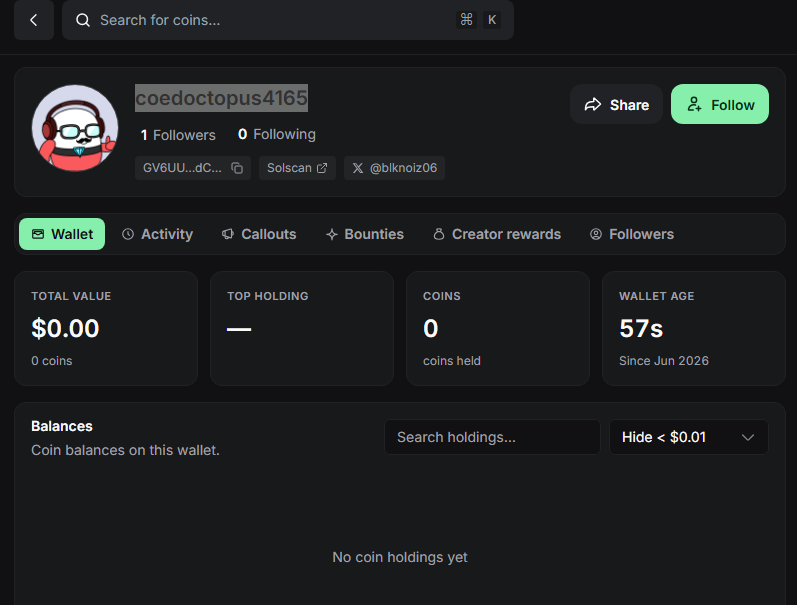View the 0 Following count
The width and height of the screenshot is (797, 605).
coord(277,134)
